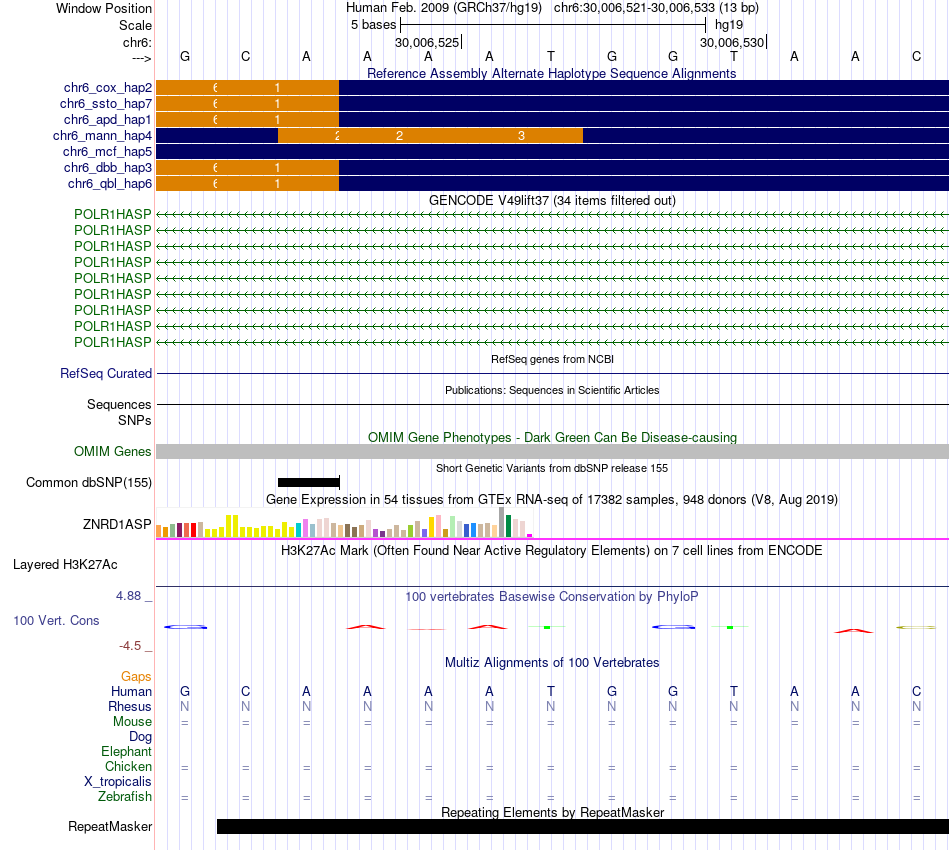Select the chr6_dbb_hap3 label
Screen dimensions: 950x850
click(107, 167)
